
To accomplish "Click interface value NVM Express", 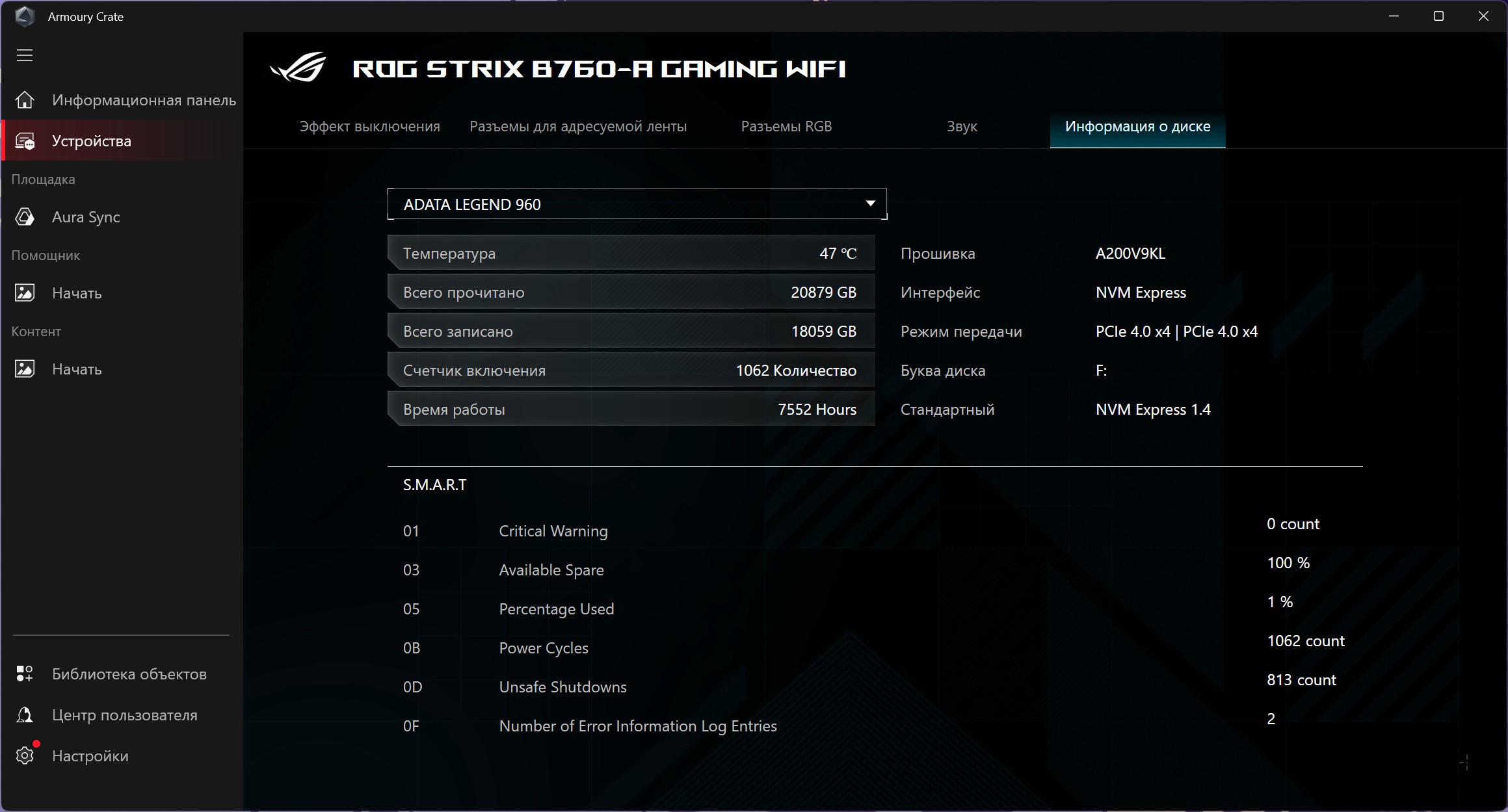I will 1141,293.
